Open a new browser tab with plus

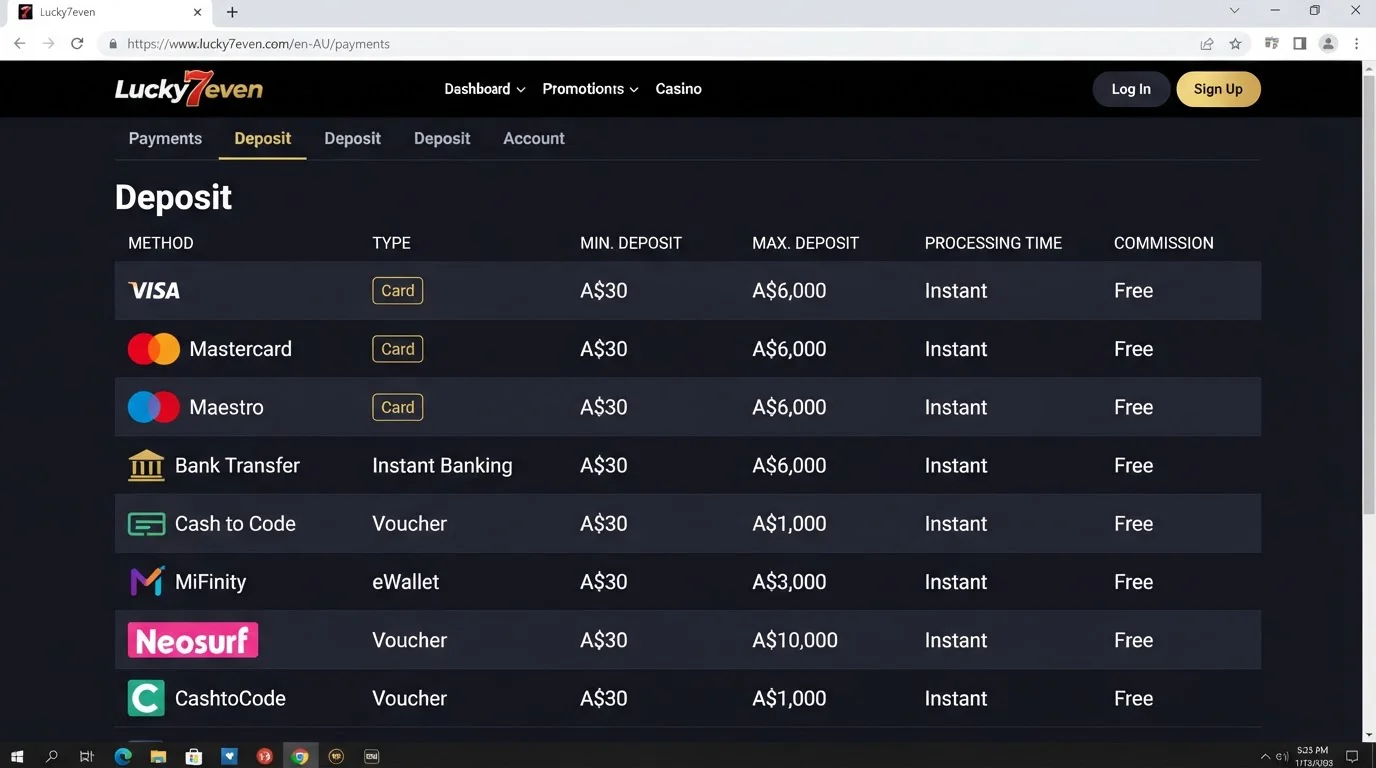point(232,12)
